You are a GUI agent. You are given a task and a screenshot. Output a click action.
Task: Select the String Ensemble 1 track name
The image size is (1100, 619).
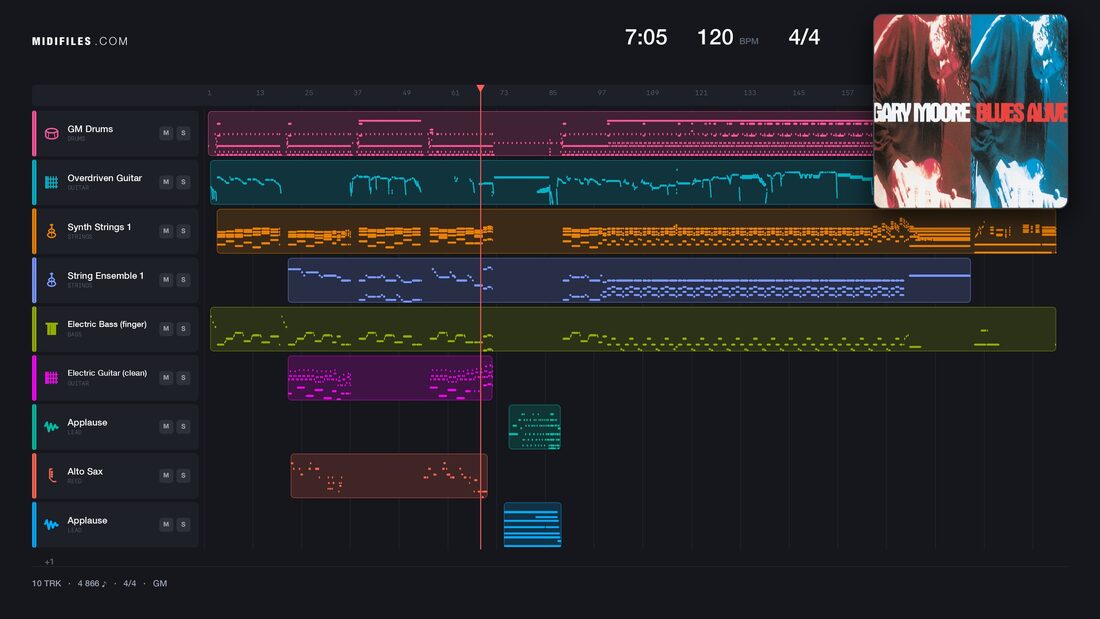105,276
